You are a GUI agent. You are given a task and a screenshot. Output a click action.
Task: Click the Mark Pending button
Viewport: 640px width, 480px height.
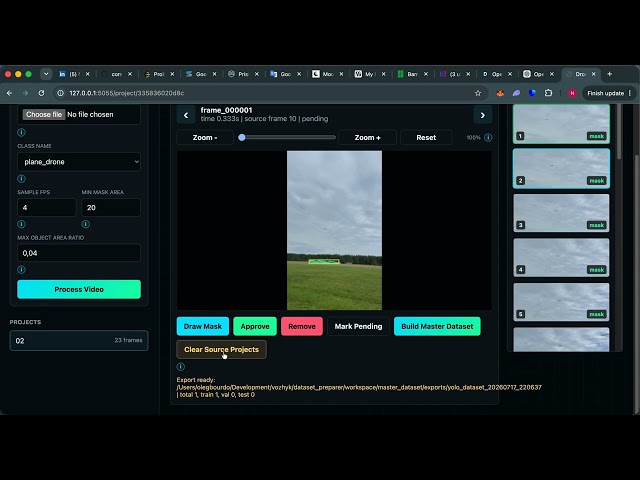tap(358, 327)
